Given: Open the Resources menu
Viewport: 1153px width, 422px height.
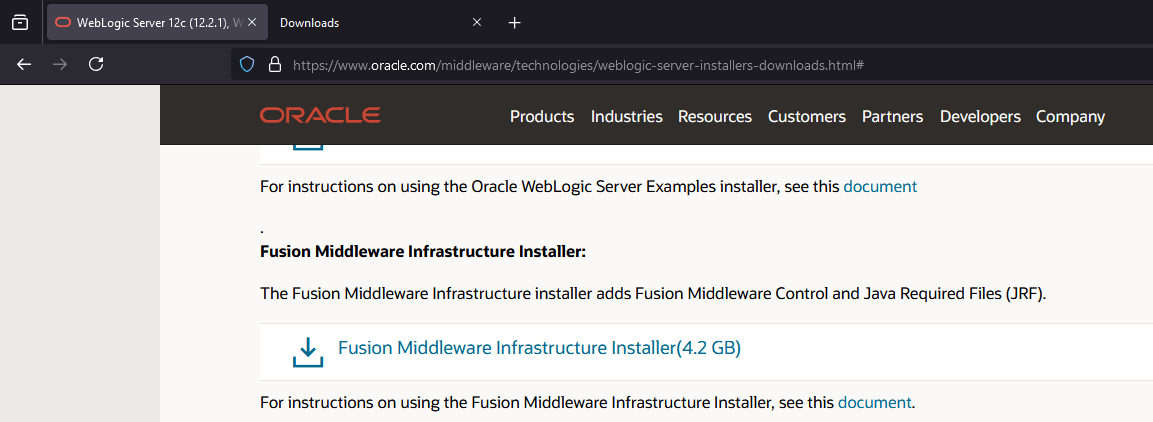Looking at the screenshot, I should tap(715, 117).
